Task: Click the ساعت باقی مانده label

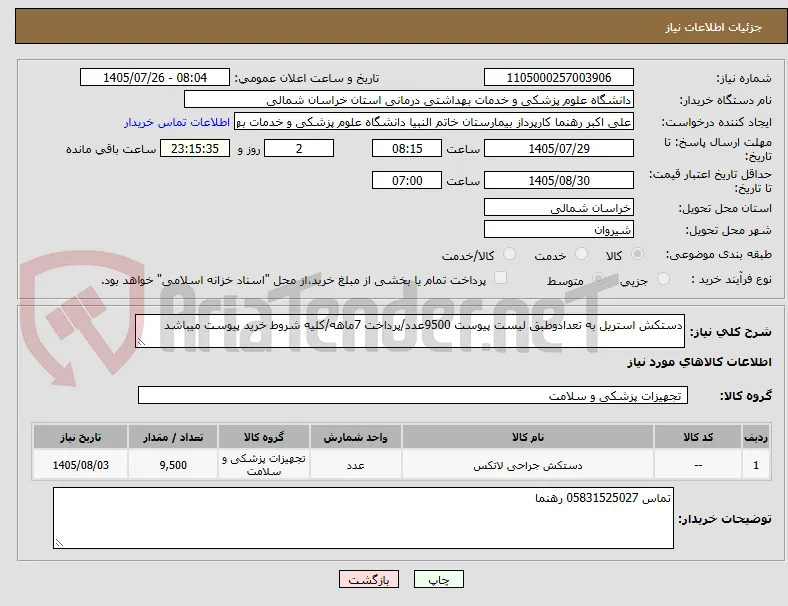Action: 111,149
